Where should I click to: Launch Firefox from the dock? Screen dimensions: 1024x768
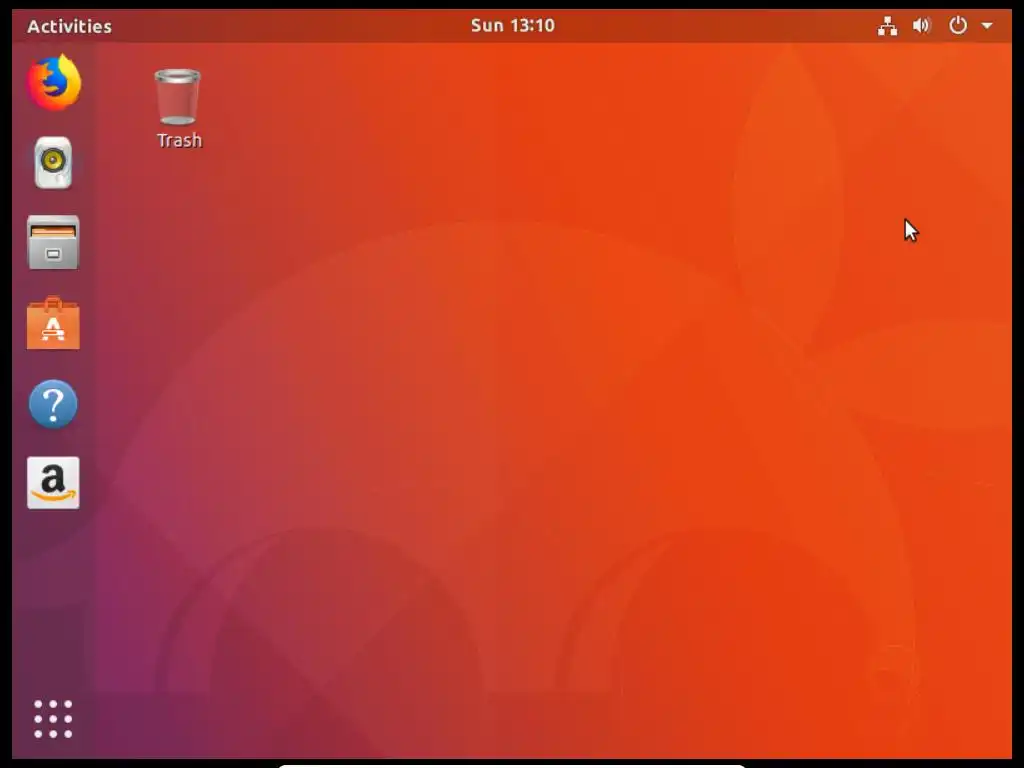pos(54,83)
